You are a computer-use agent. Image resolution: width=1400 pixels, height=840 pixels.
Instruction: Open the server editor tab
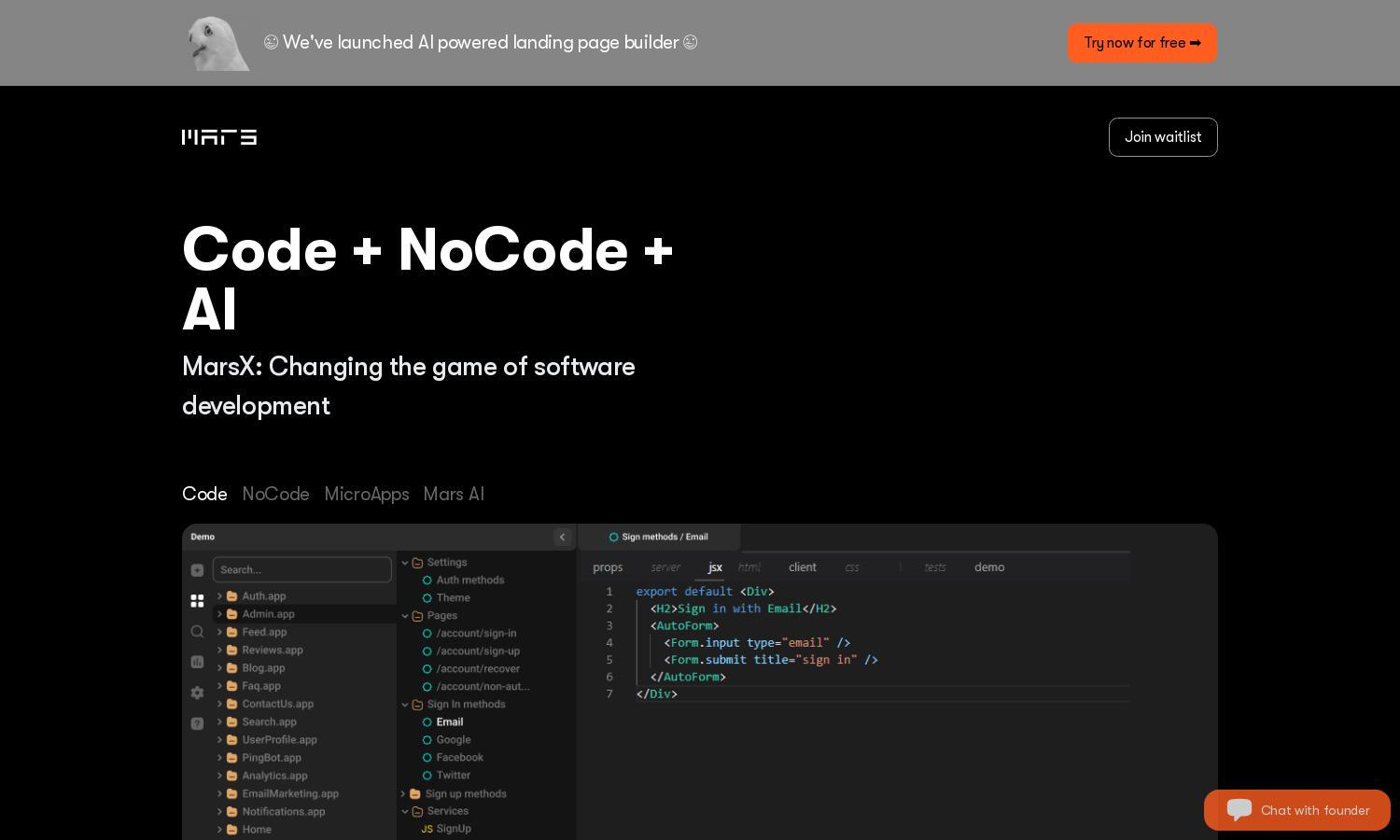point(665,567)
